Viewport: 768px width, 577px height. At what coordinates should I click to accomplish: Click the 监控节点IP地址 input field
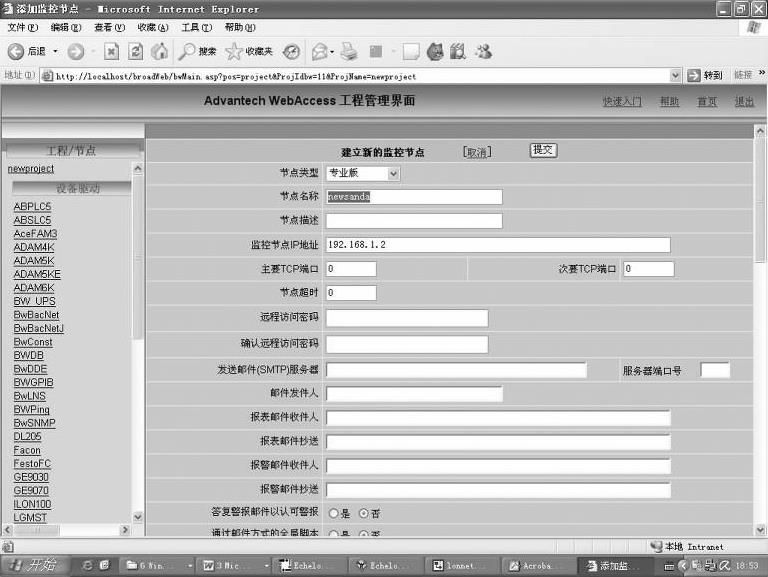point(497,245)
